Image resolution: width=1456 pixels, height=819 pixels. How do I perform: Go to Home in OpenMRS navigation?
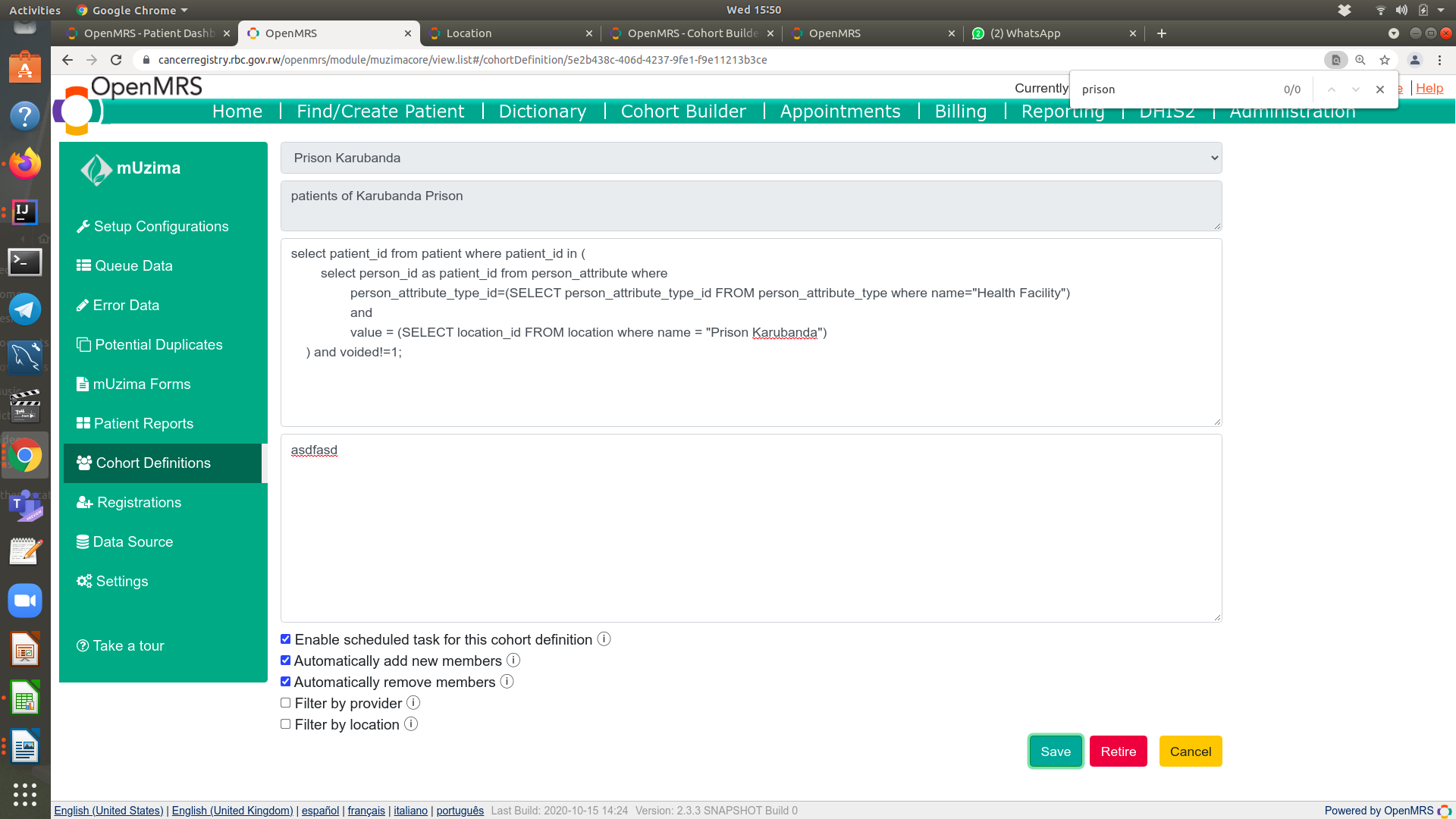click(x=237, y=111)
